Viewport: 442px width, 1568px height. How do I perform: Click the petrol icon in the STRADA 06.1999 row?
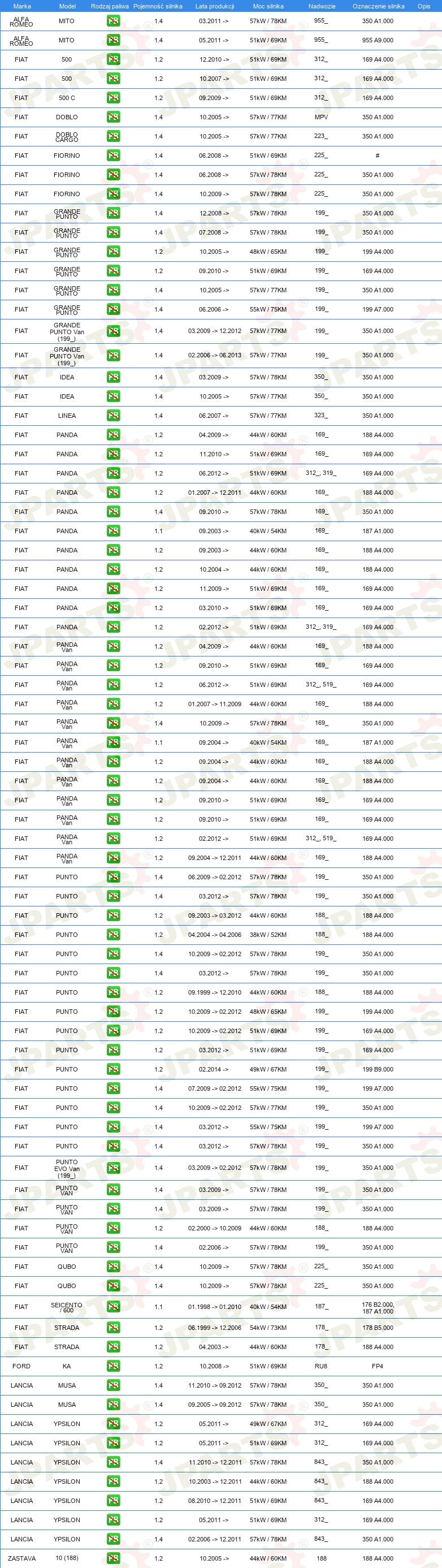tap(113, 1328)
